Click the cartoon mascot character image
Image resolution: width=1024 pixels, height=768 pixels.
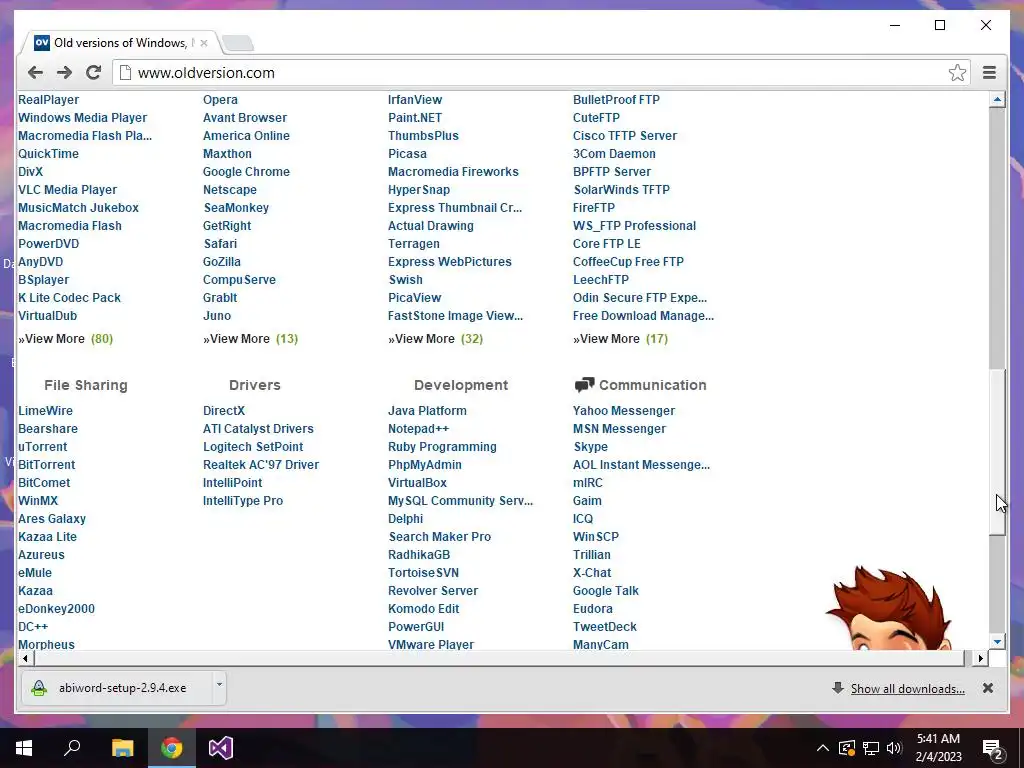(x=888, y=608)
